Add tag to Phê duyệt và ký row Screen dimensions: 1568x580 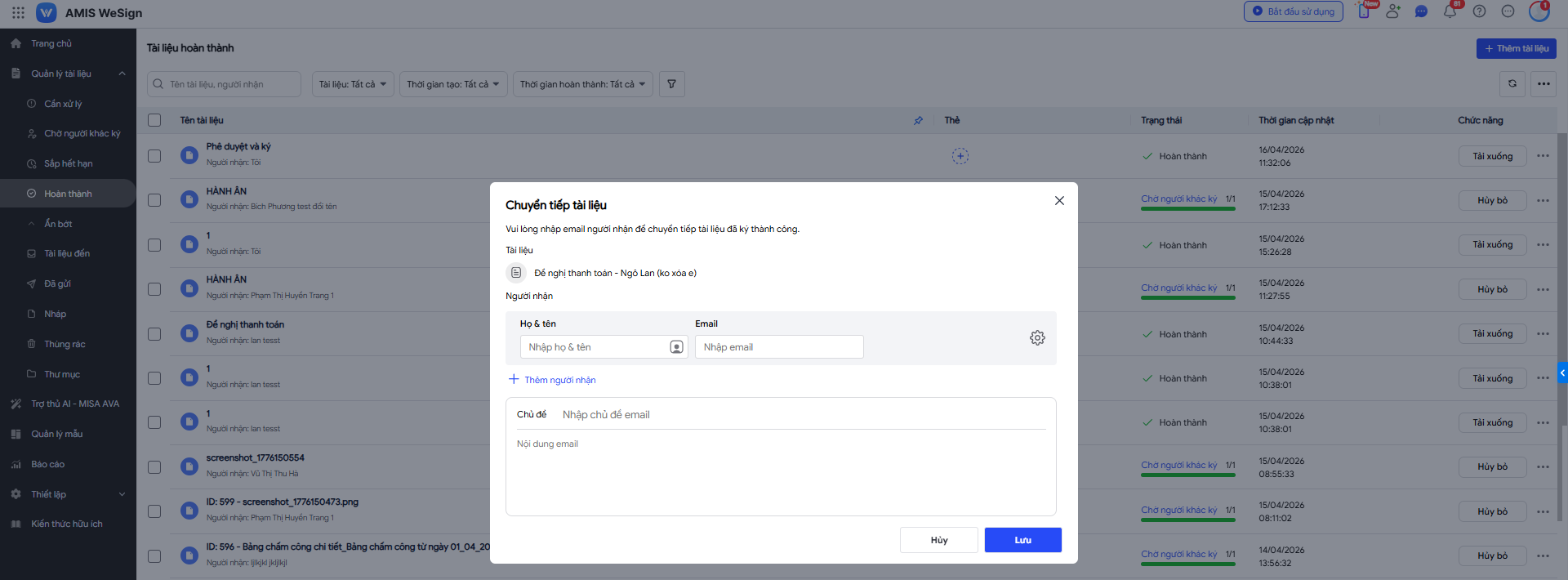(960, 156)
